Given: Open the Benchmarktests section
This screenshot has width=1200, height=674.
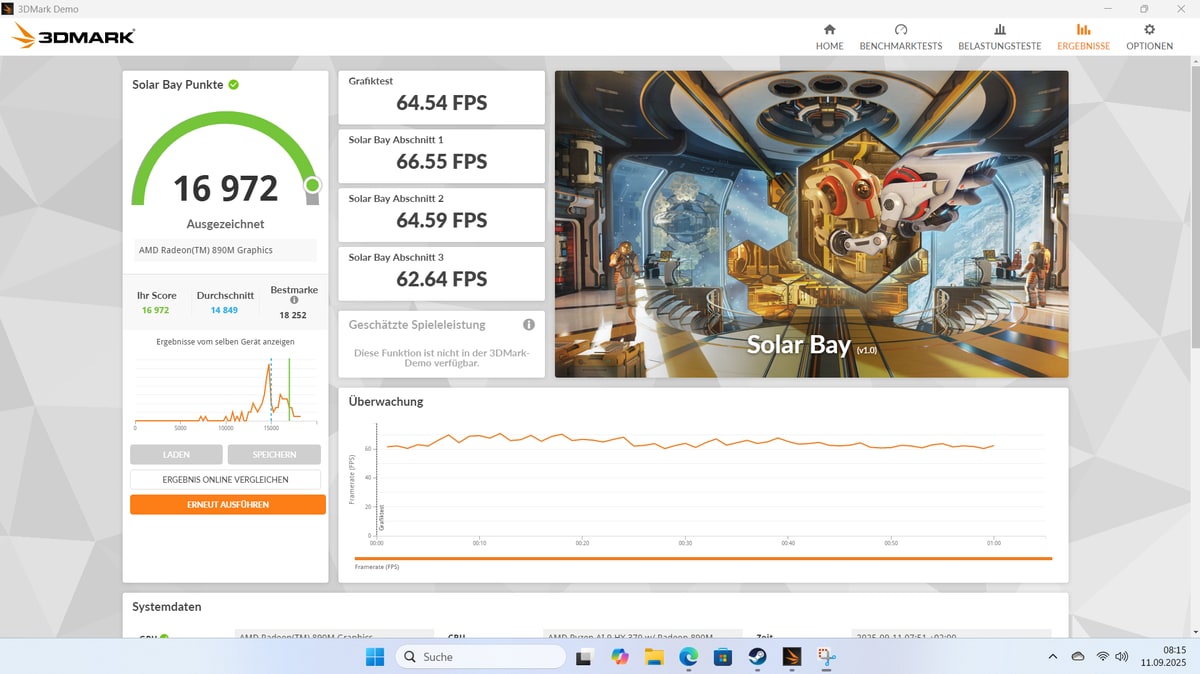Looking at the screenshot, I should click(900, 37).
